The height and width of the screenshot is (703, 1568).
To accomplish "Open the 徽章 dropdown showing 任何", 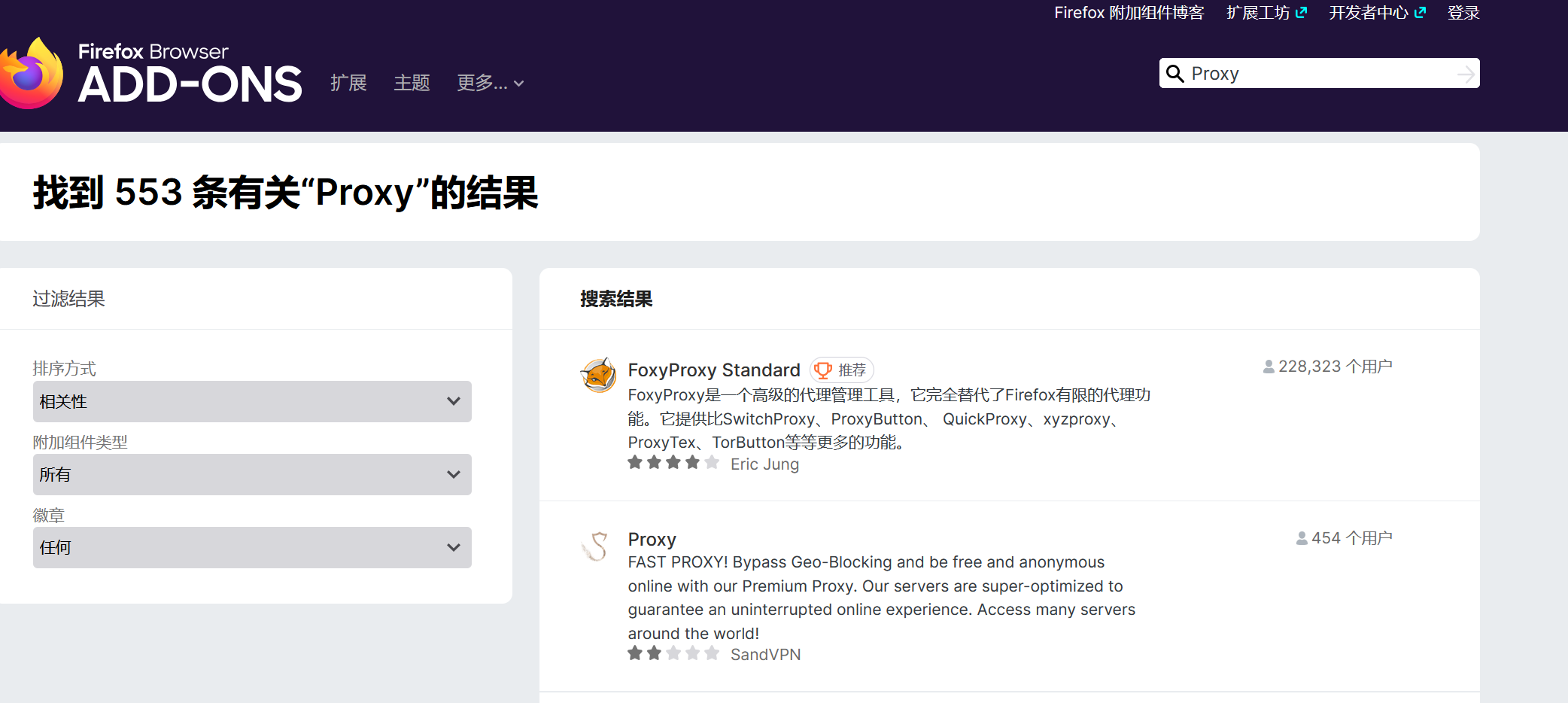I will coord(252,547).
